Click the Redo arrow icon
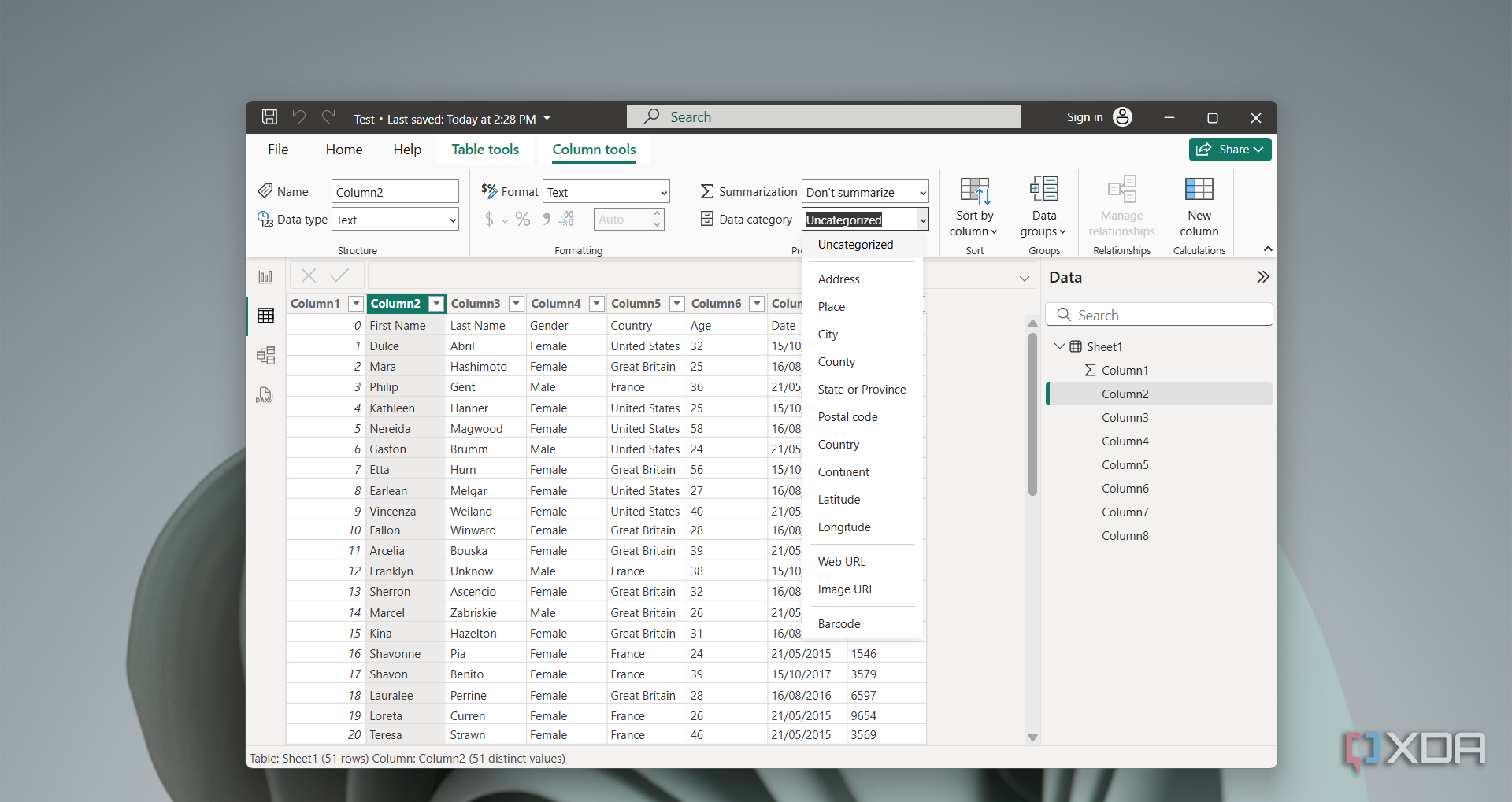Image resolution: width=1512 pixels, height=802 pixels. click(328, 117)
